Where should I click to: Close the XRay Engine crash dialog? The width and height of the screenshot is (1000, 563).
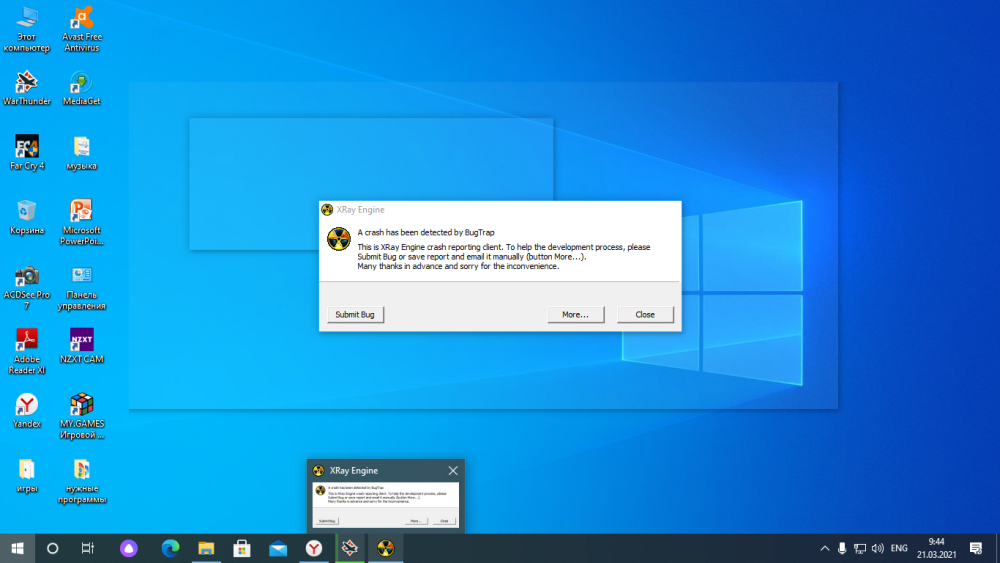645,314
